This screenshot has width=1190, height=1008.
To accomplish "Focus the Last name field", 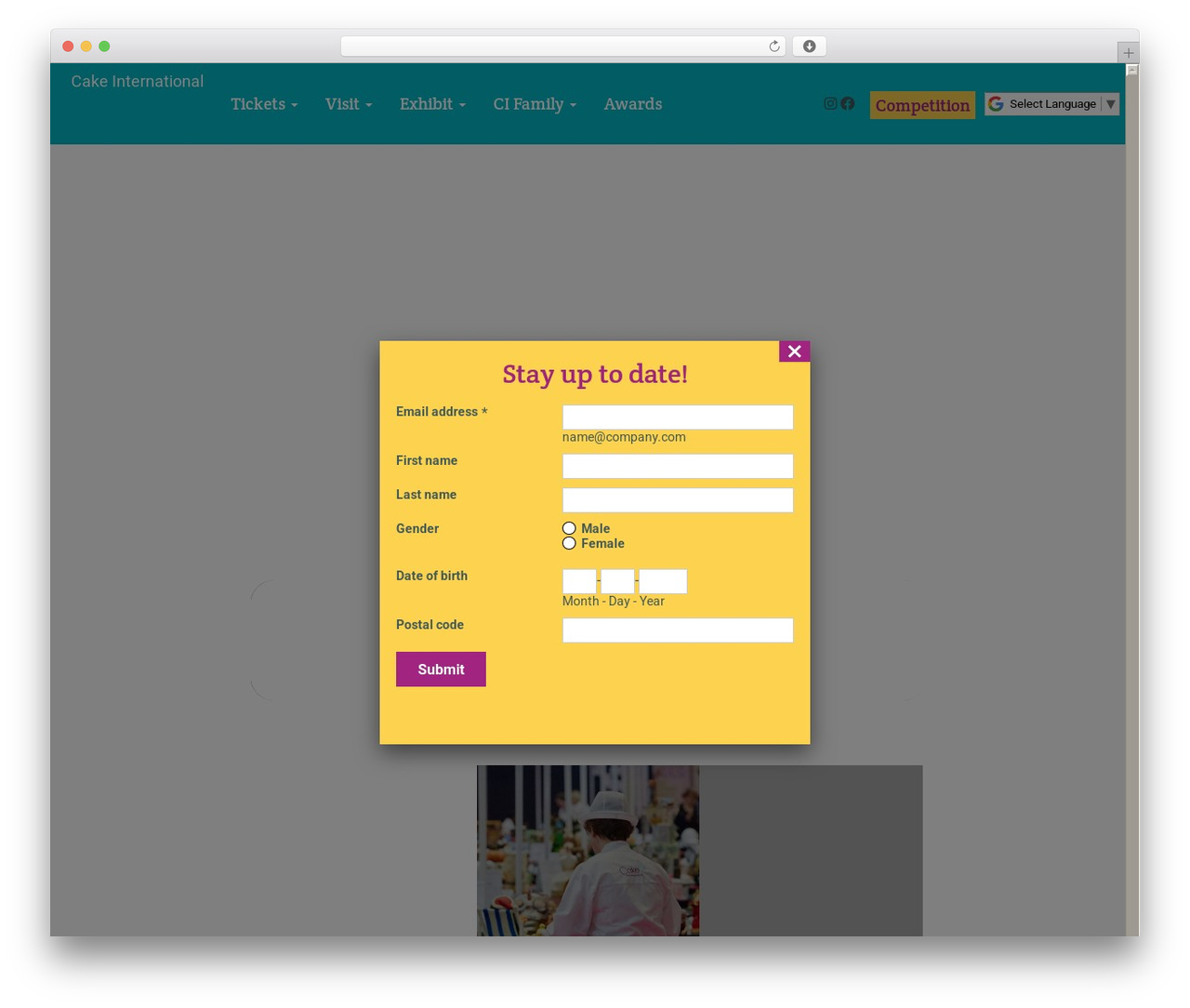I will tap(678, 500).
